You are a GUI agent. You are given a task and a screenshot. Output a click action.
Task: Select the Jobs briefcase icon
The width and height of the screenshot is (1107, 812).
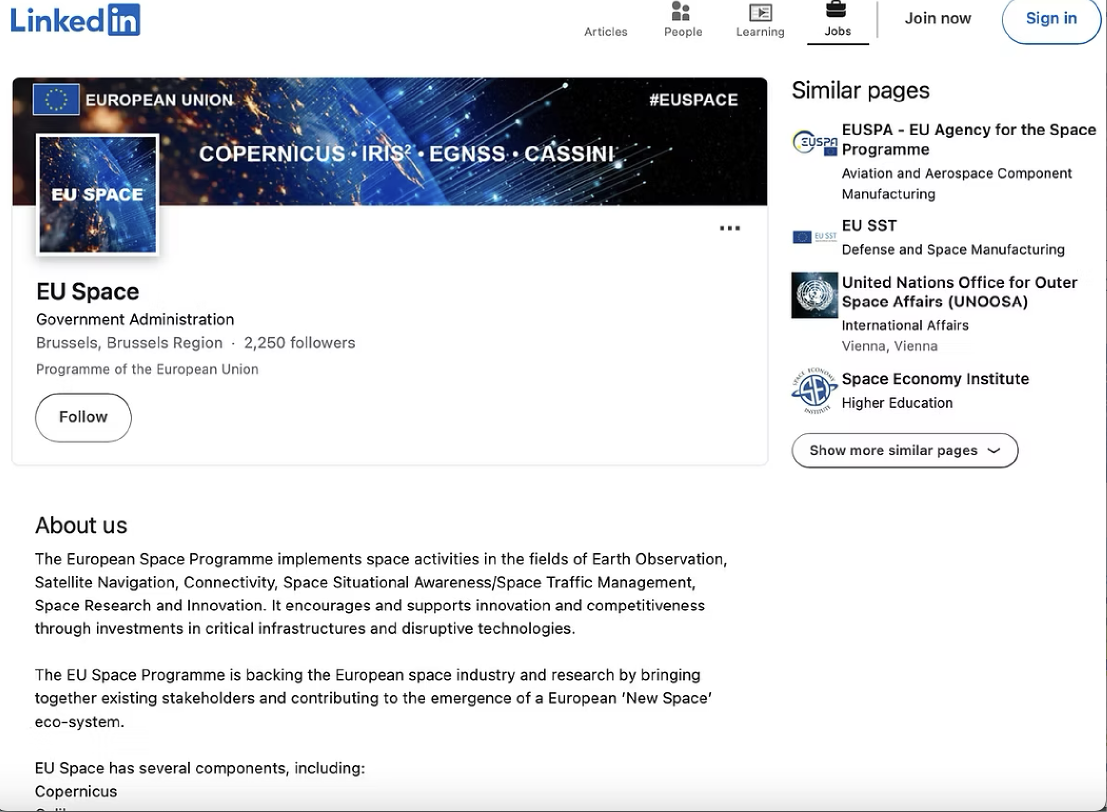(836, 11)
